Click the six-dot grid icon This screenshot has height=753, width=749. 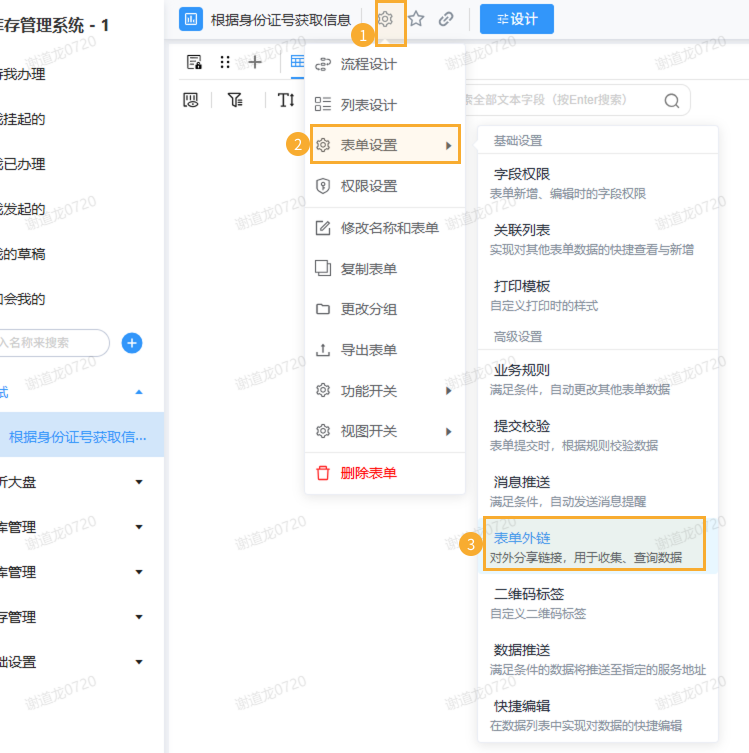[225, 62]
